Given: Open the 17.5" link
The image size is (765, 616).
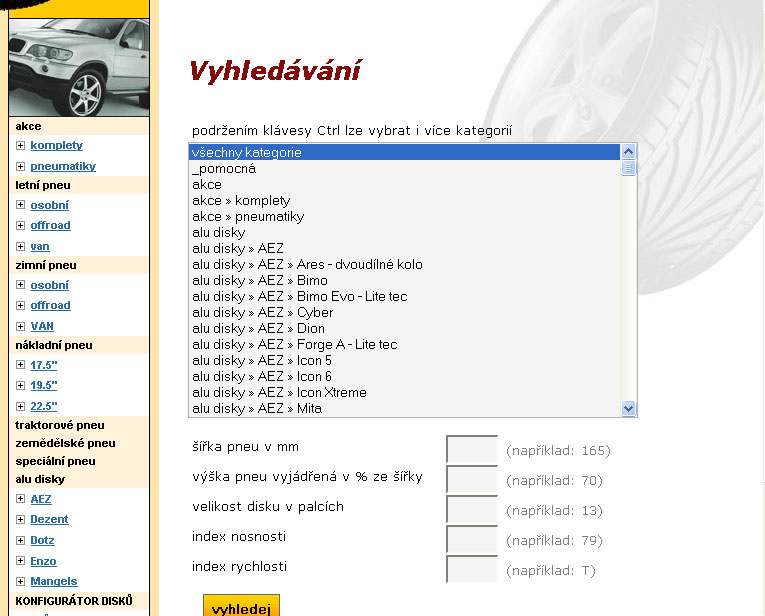Looking at the screenshot, I should [44, 365].
